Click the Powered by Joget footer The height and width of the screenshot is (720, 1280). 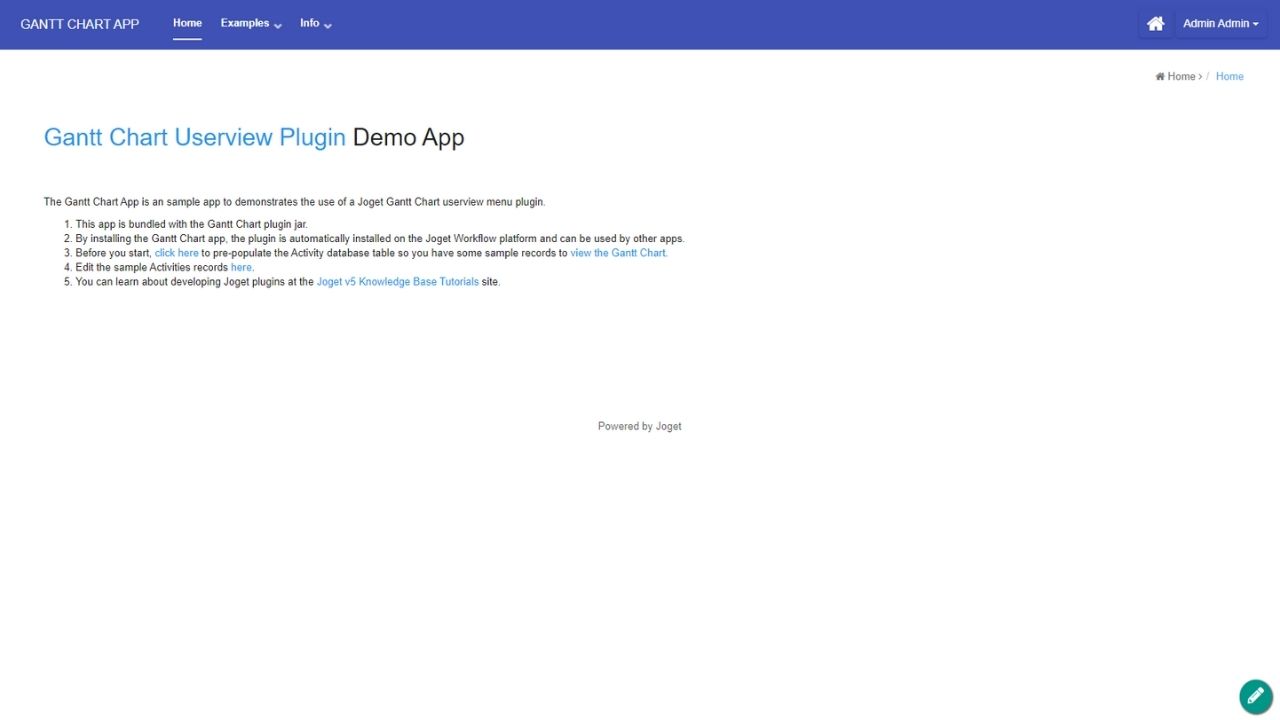pos(640,426)
